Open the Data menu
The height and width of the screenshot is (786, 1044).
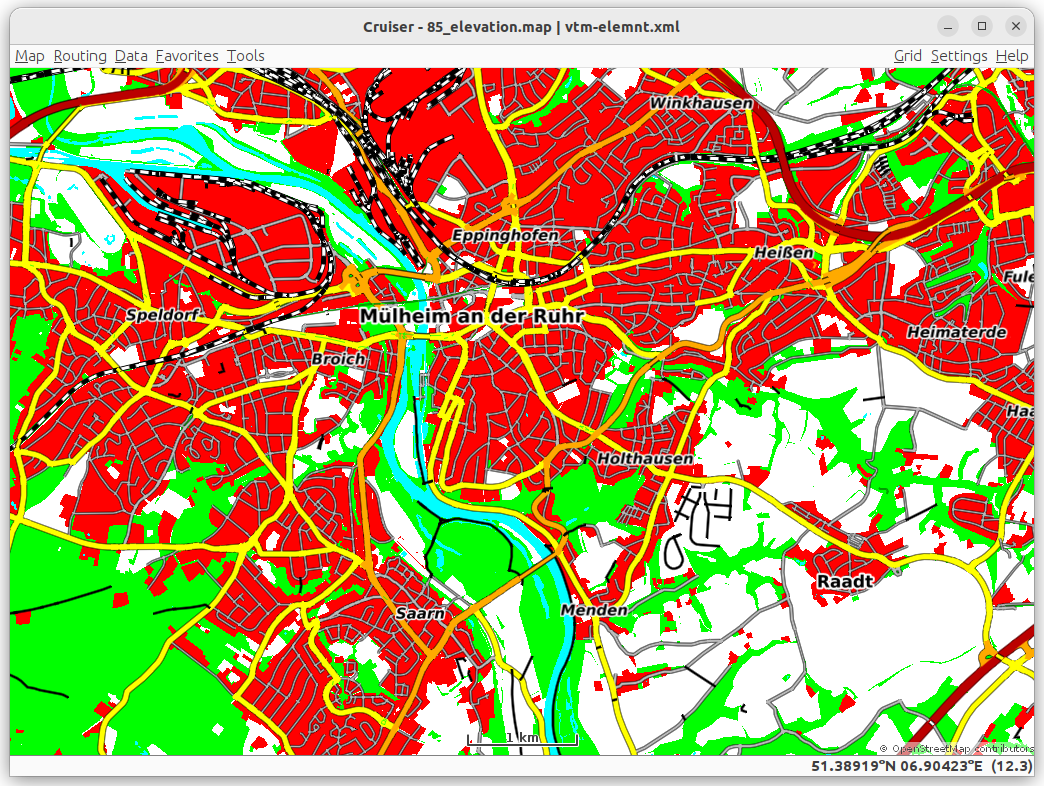point(131,56)
